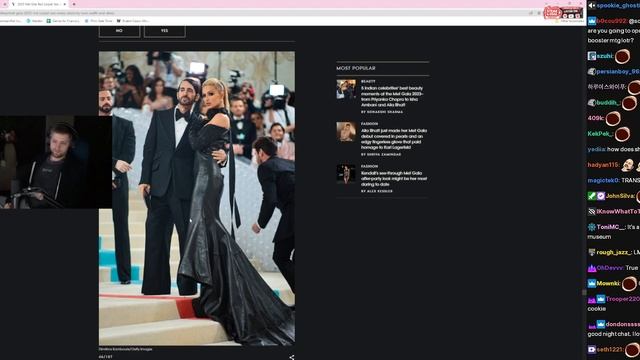This screenshot has height=360, width=640.
Task: Click username dondonssss in chat
Action: 622,324
